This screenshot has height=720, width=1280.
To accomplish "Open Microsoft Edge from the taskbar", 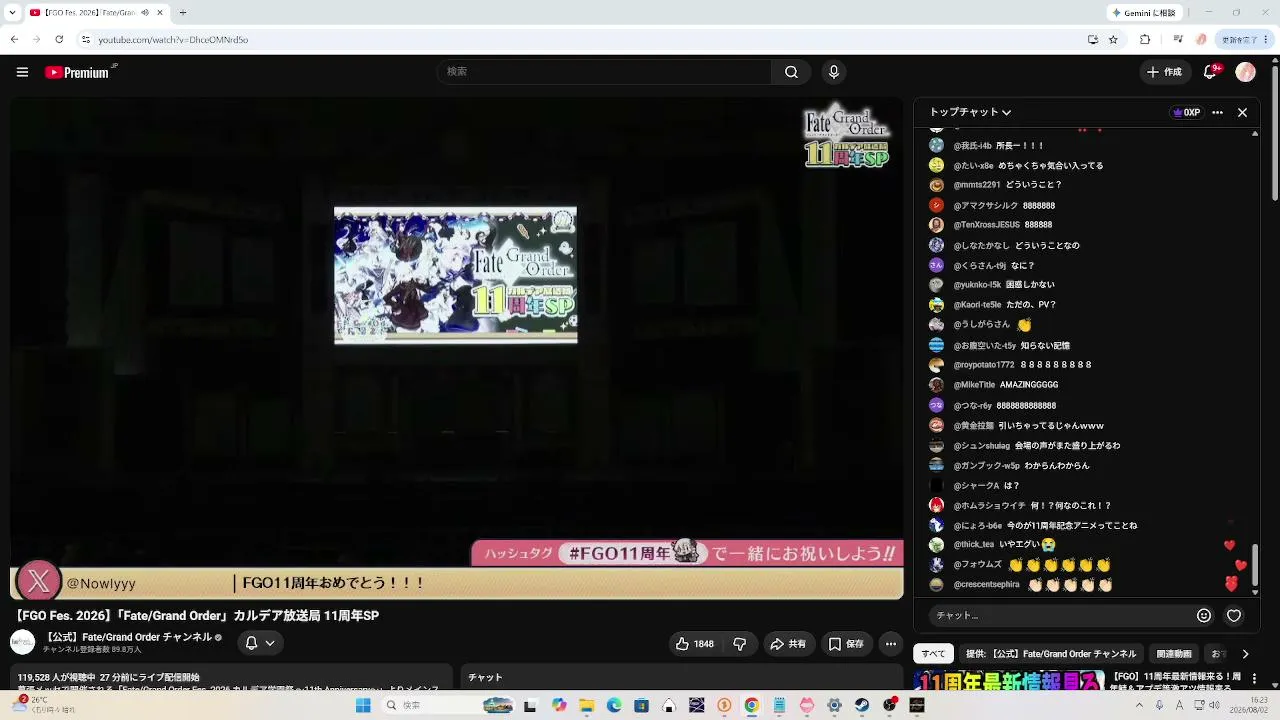I will tap(614, 705).
